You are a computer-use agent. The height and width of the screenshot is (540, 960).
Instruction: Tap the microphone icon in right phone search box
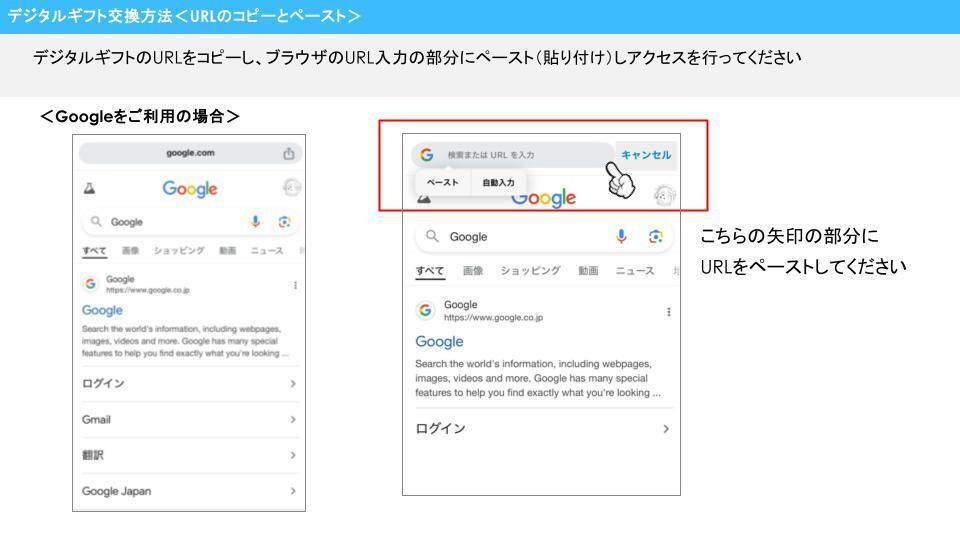coord(621,236)
